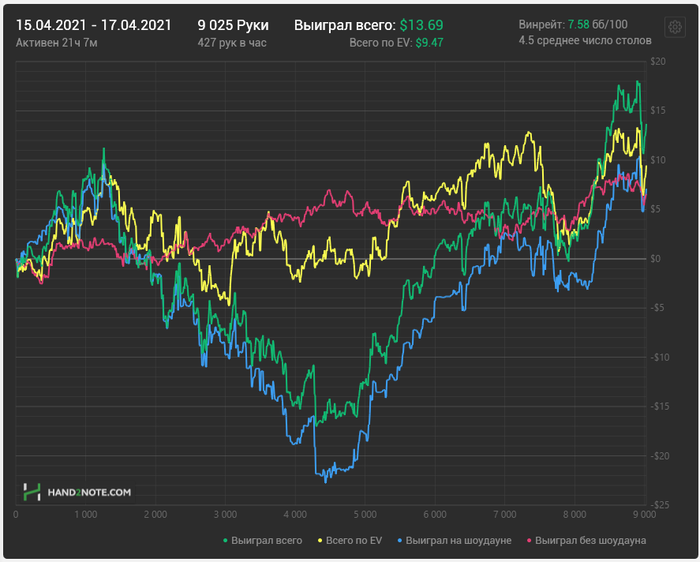
Task: Click the 1 000 x-axis label
Action: (86, 514)
